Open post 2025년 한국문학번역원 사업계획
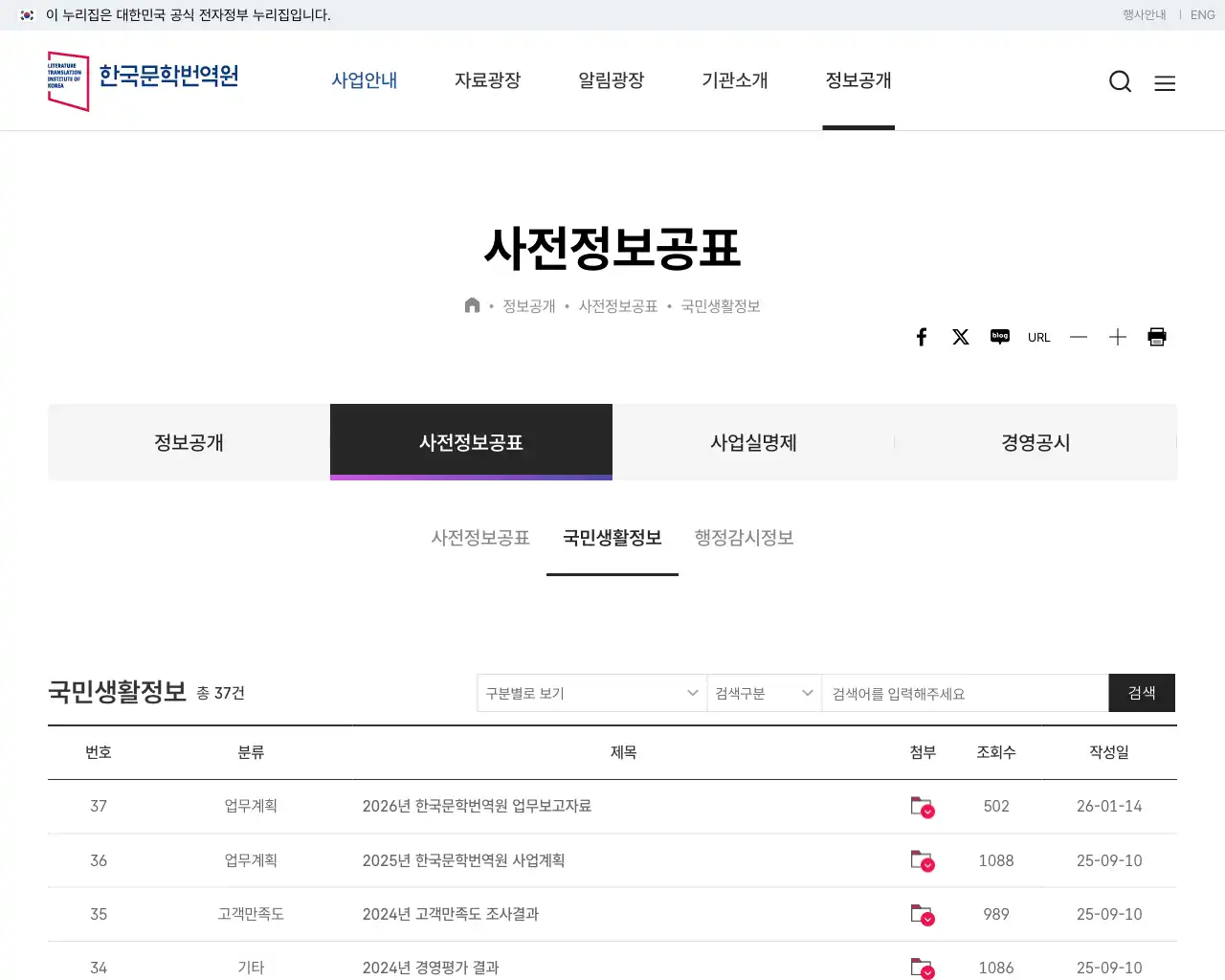 (x=463, y=860)
